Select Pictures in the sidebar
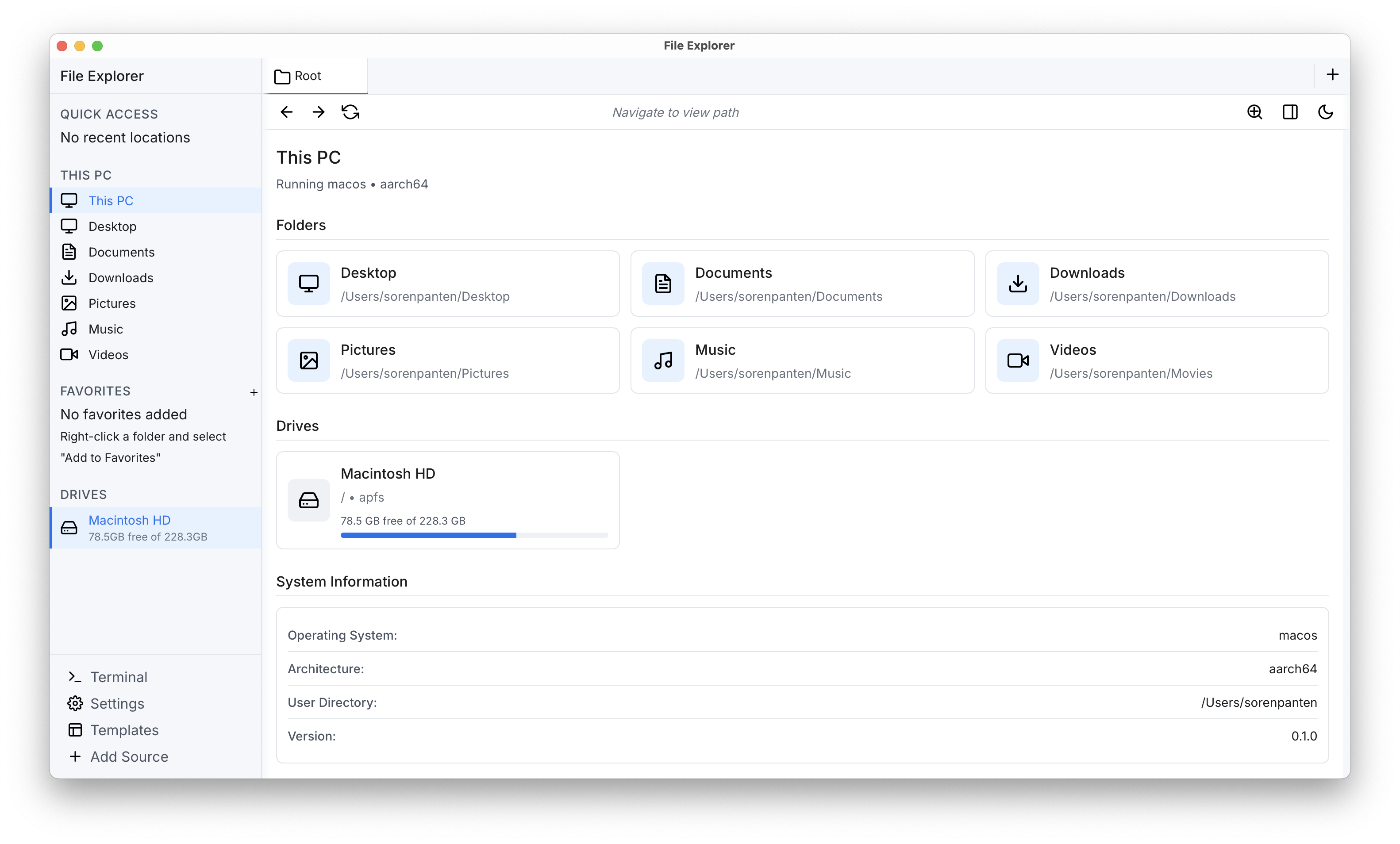Viewport: 1400px width, 844px height. pos(112,303)
